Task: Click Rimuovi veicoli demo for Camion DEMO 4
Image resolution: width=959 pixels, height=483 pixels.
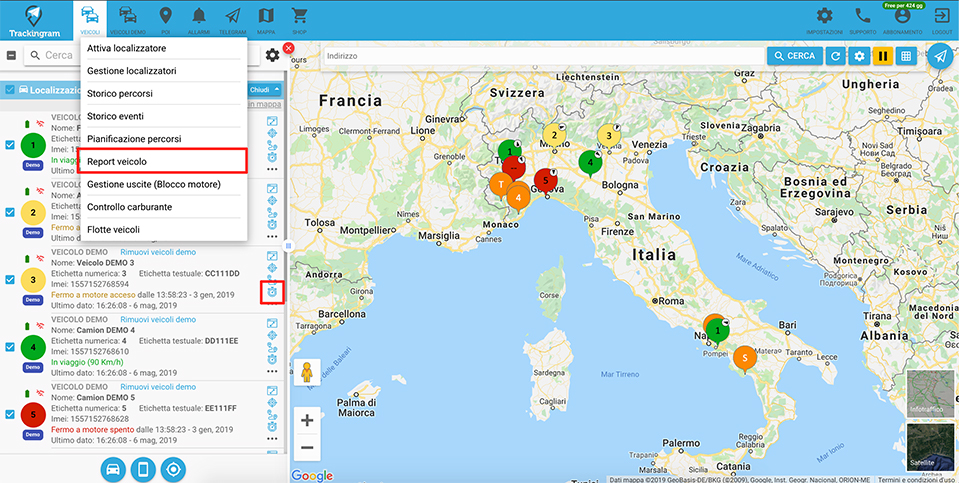Action: pyautogui.click(x=158, y=319)
